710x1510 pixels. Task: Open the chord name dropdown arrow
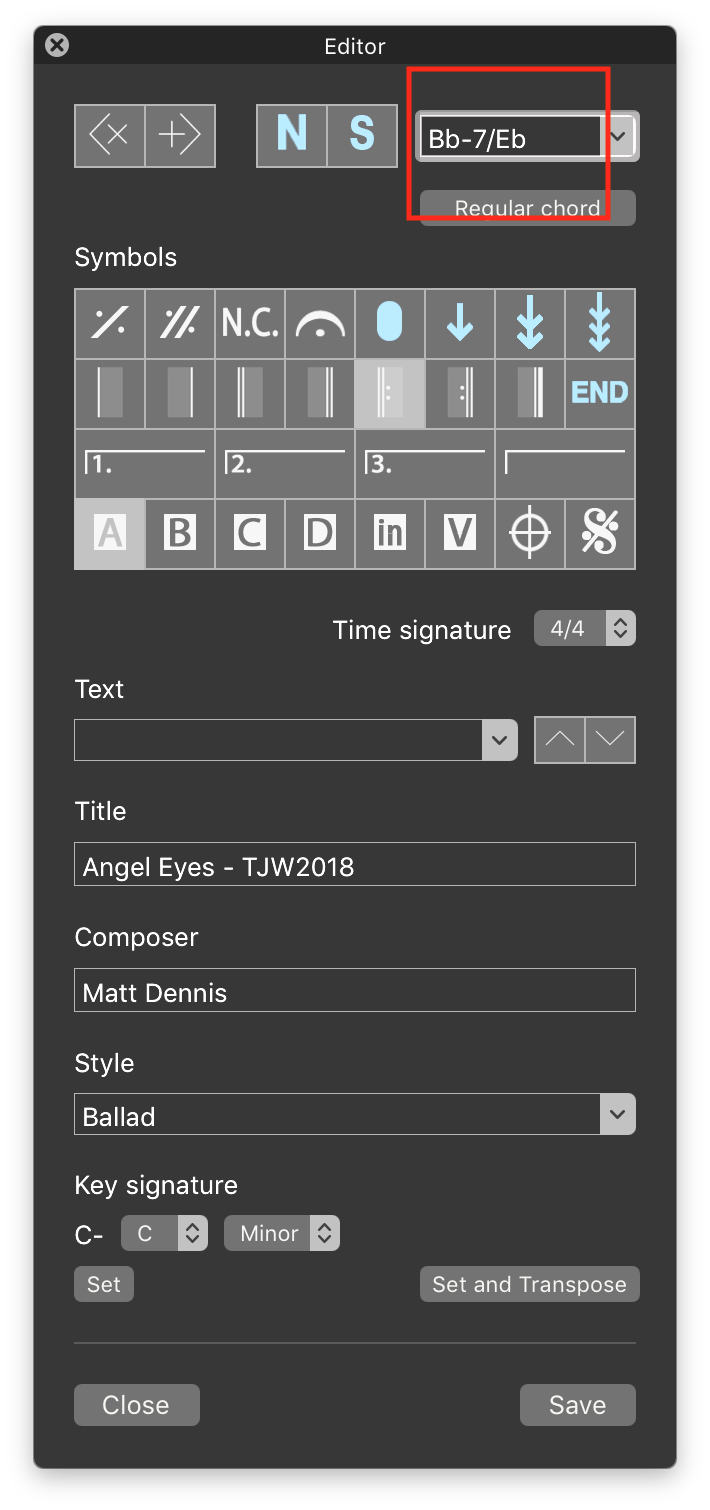click(621, 136)
